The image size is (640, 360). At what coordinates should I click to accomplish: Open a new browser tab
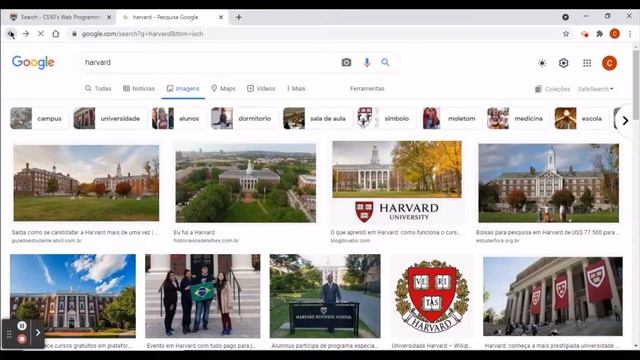(239, 17)
